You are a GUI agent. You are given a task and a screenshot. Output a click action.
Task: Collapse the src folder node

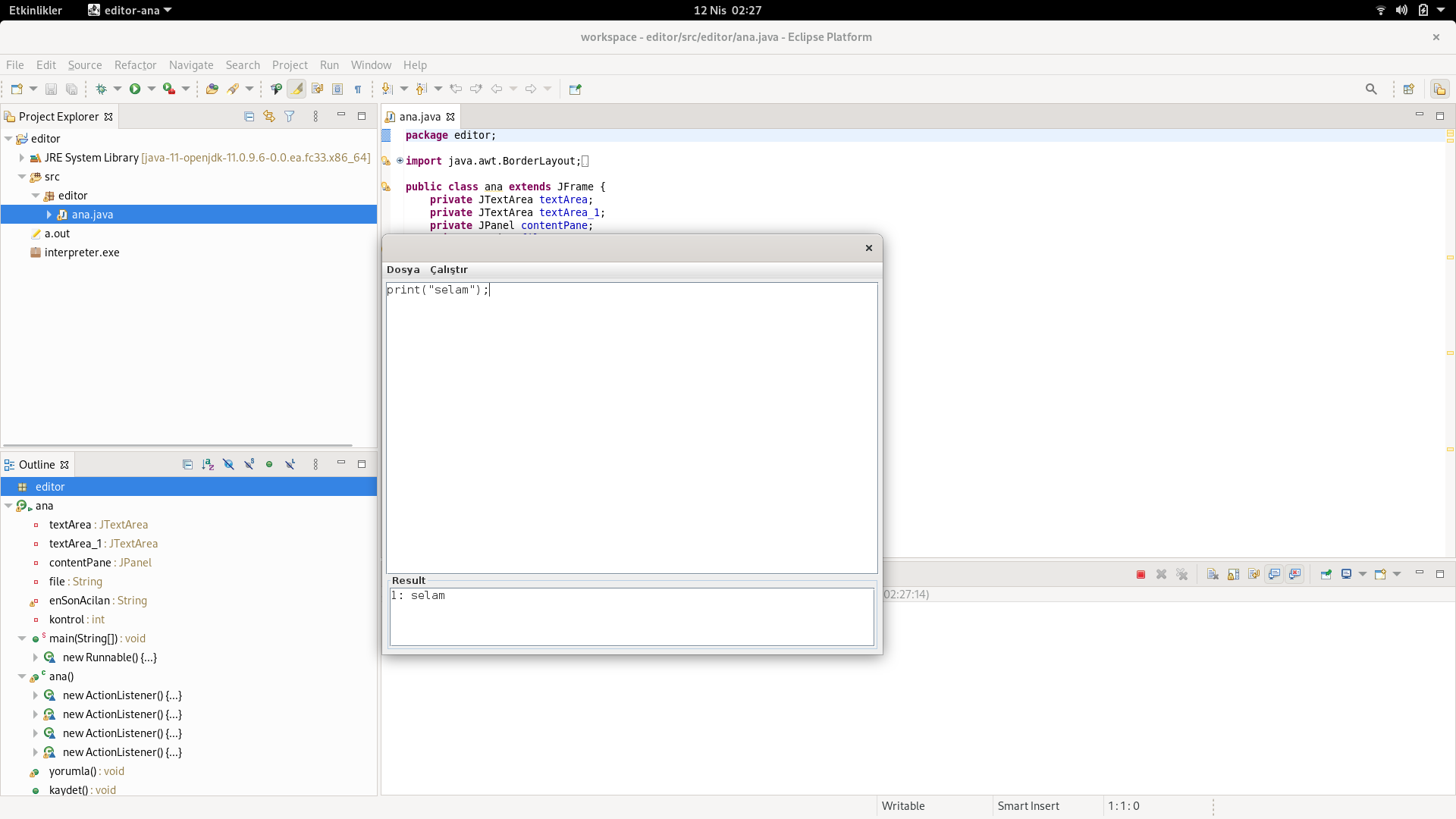click(22, 177)
